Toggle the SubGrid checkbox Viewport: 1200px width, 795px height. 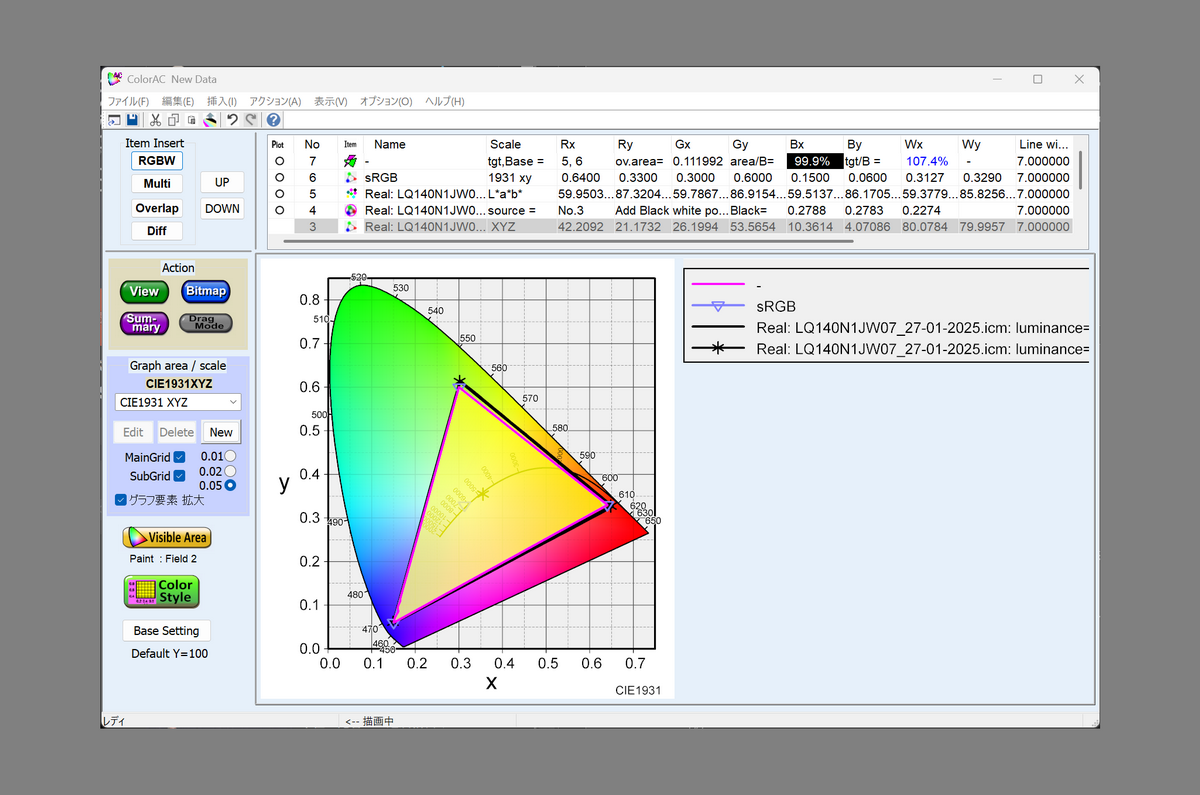point(180,476)
